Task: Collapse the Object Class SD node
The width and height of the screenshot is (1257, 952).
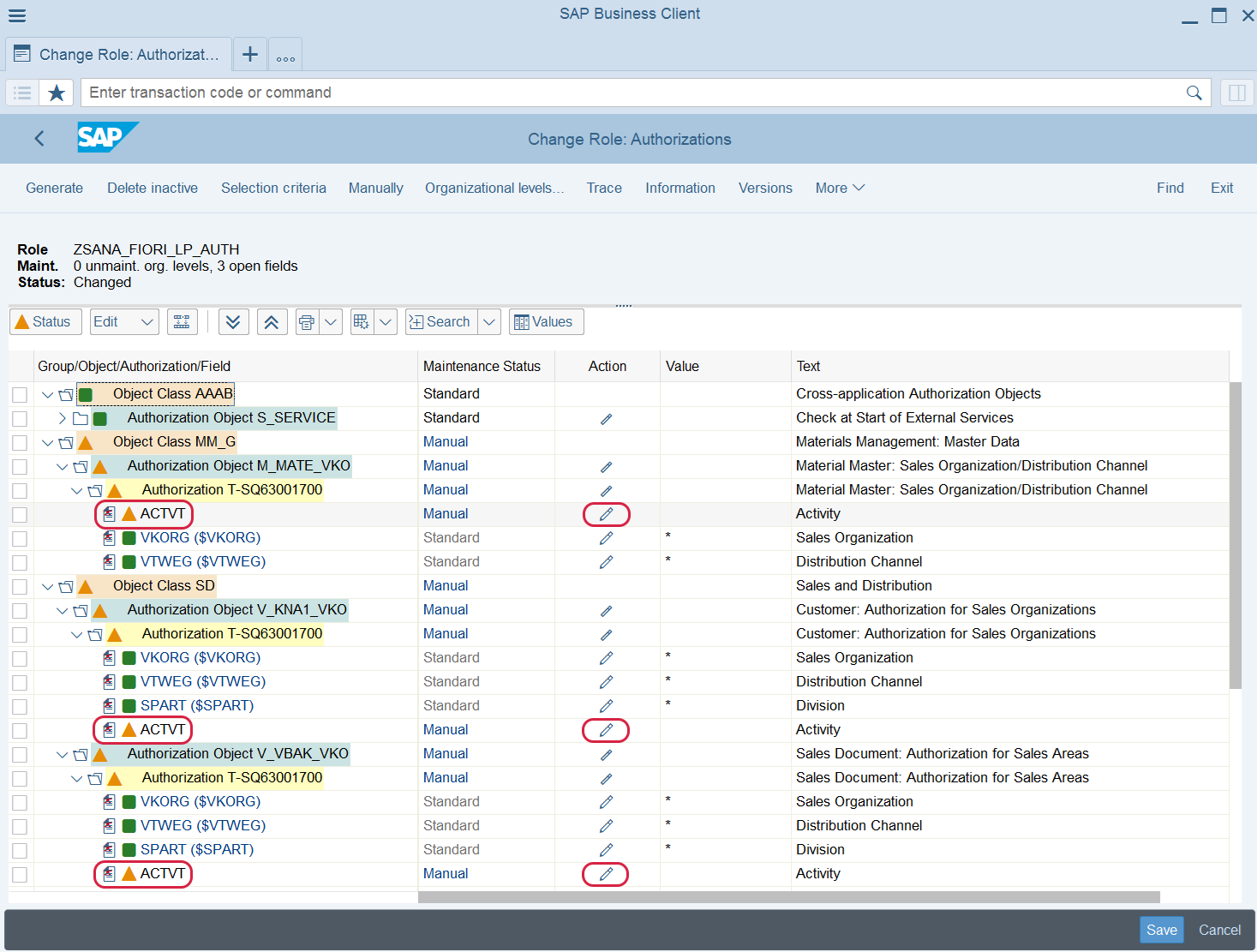Action: pyautogui.click(x=48, y=586)
